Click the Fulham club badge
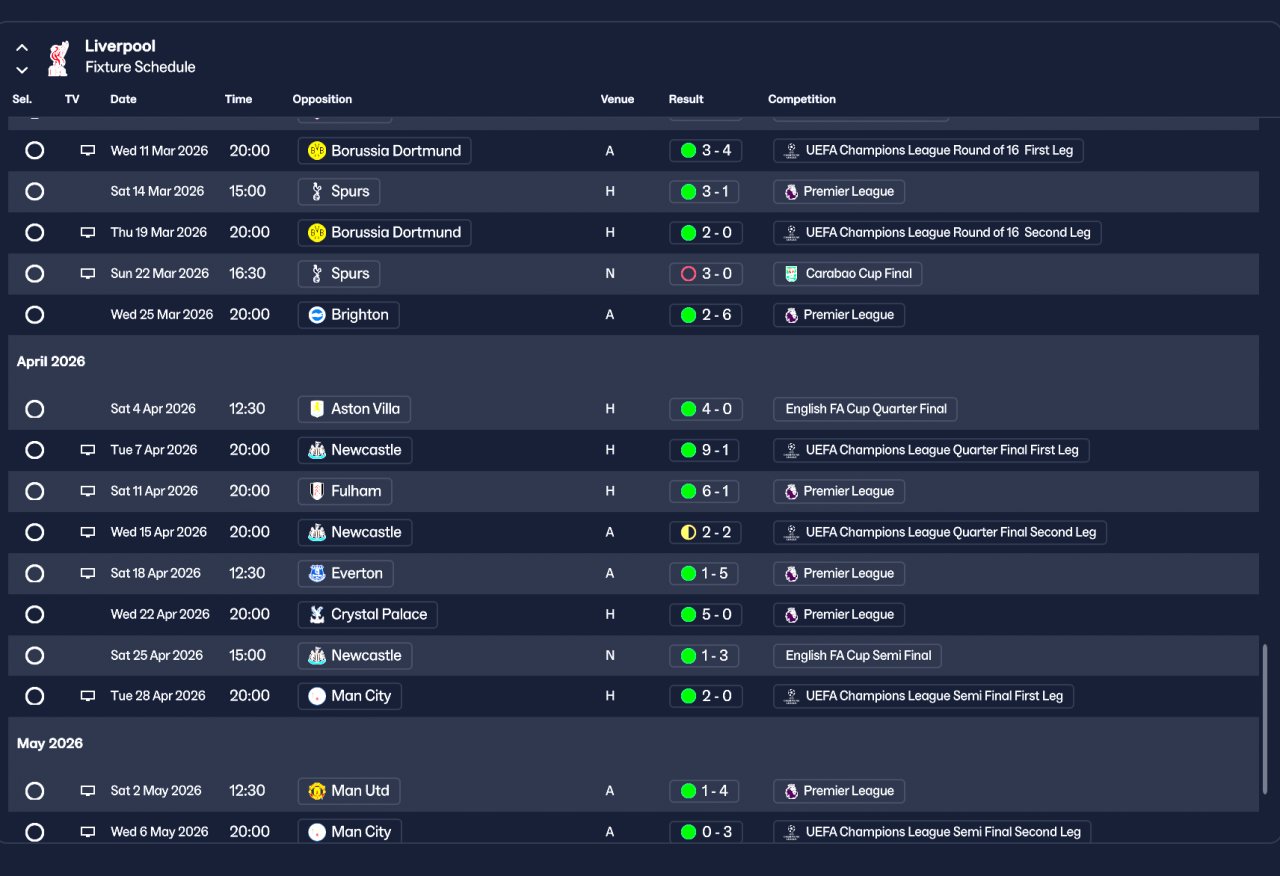 (317, 491)
